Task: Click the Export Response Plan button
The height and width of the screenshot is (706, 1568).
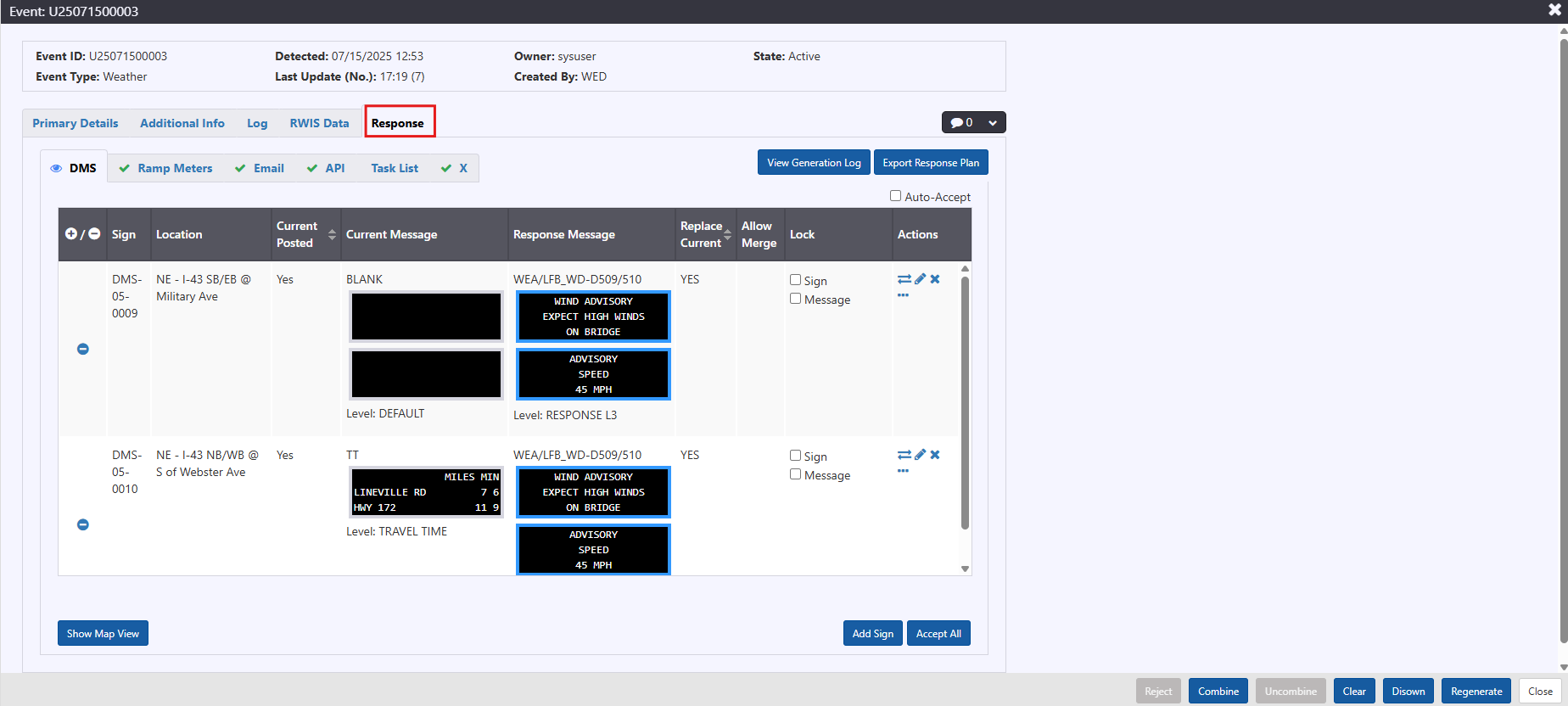Action: tap(930, 163)
